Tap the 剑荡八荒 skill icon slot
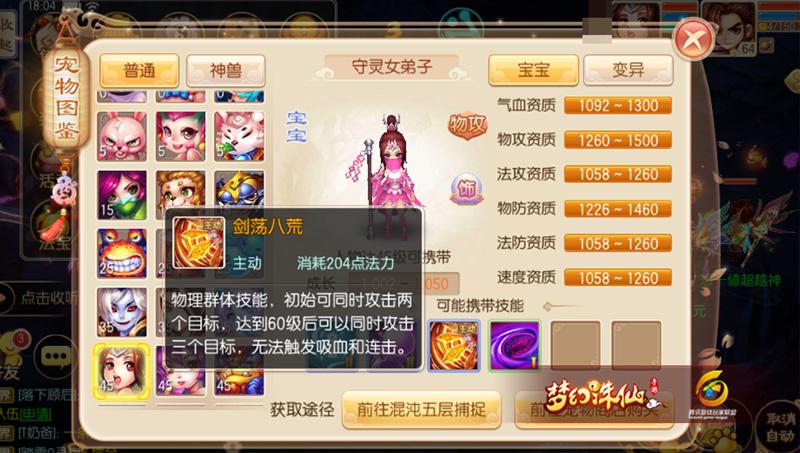Image resolution: width=800 pixels, height=453 pixels. point(454,345)
